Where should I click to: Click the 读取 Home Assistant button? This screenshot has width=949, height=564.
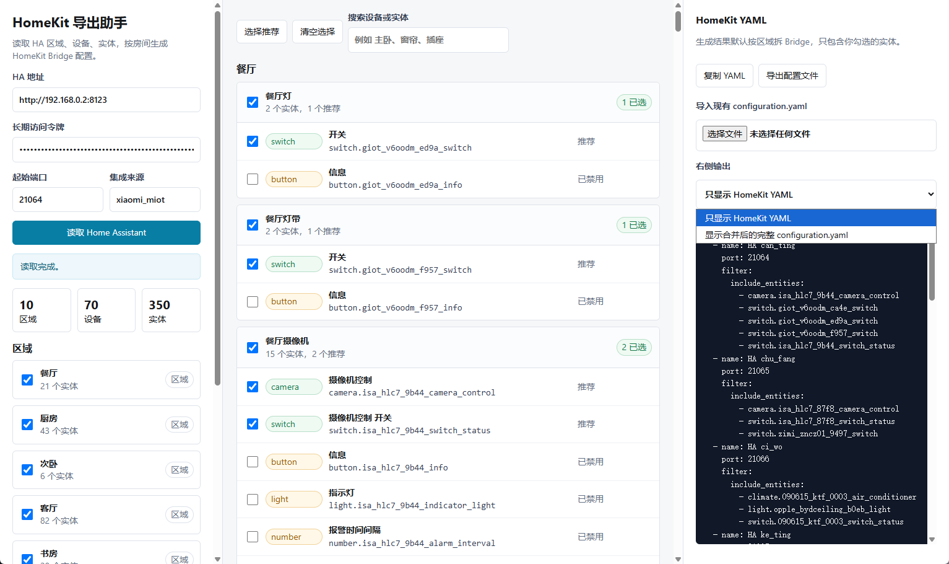click(107, 232)
